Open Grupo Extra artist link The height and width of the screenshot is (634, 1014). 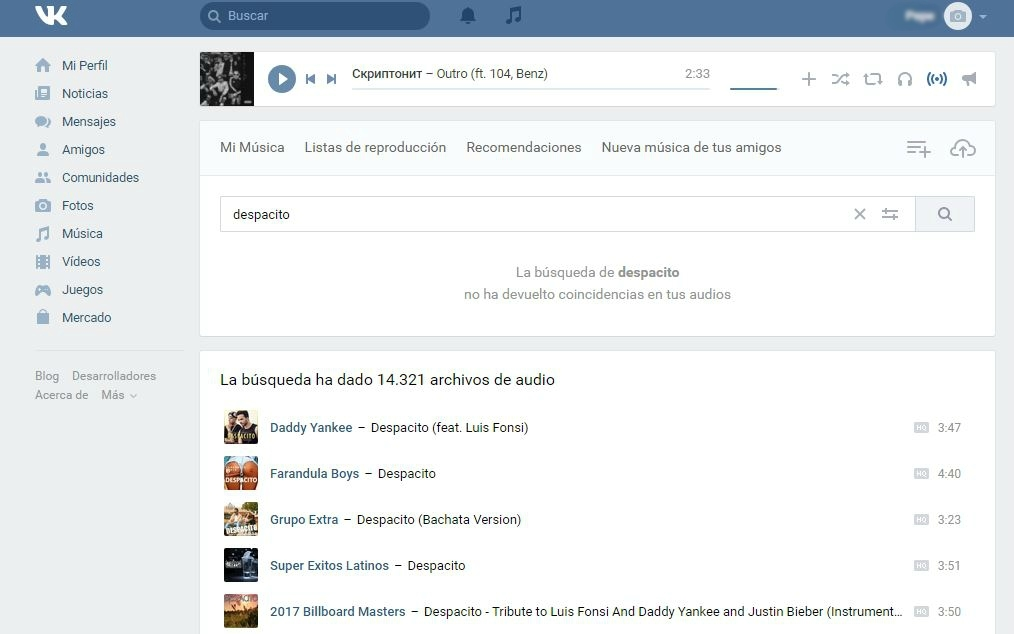304,519
